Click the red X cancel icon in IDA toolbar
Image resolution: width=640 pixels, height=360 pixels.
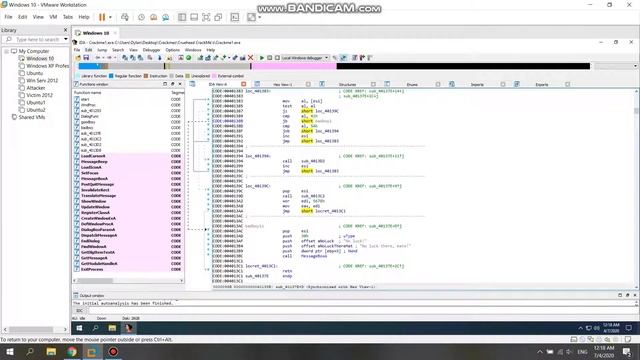pyautogui.click(x=251, y=58)
